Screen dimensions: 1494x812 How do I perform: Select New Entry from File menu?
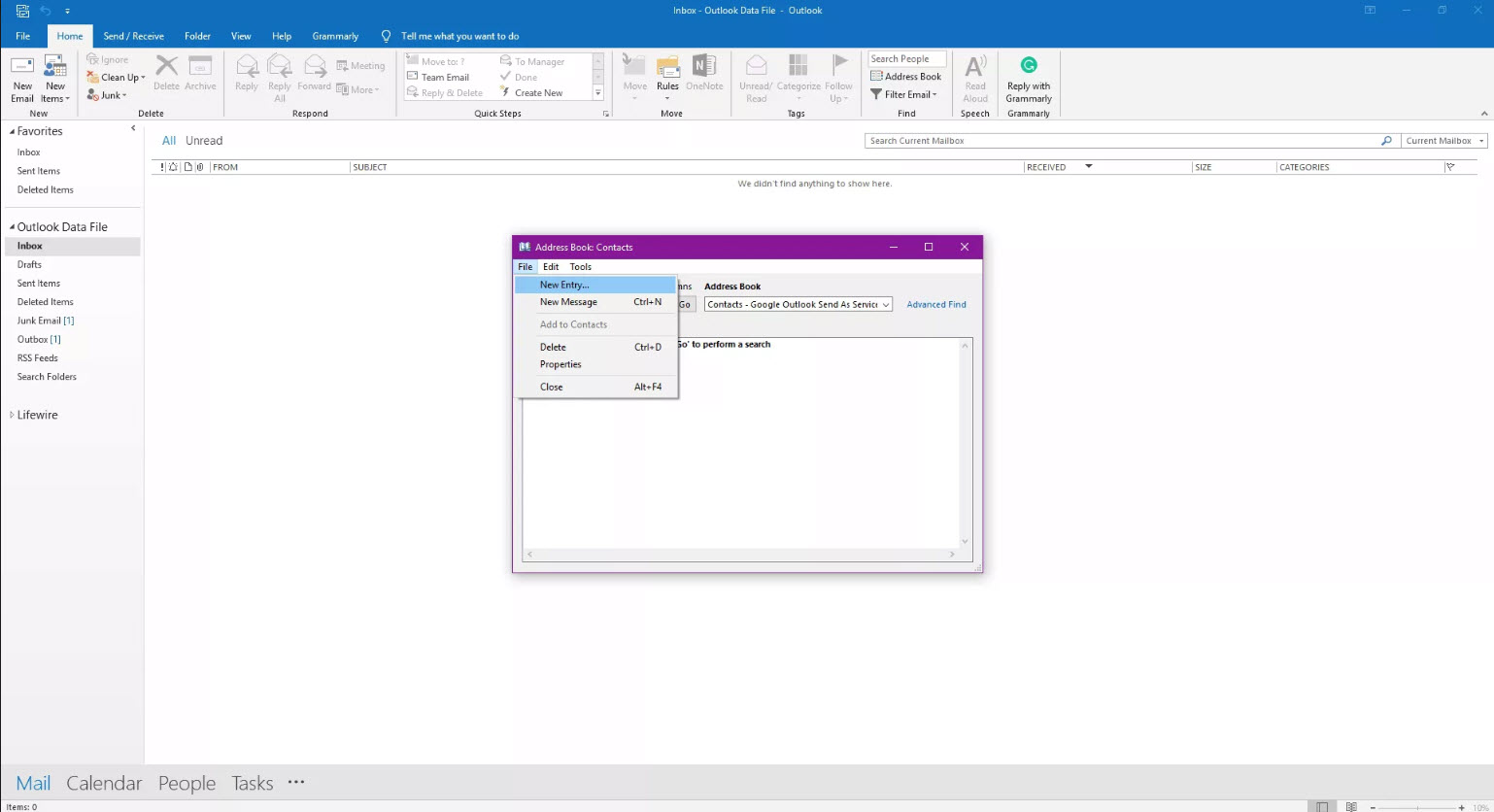(564, 286)
